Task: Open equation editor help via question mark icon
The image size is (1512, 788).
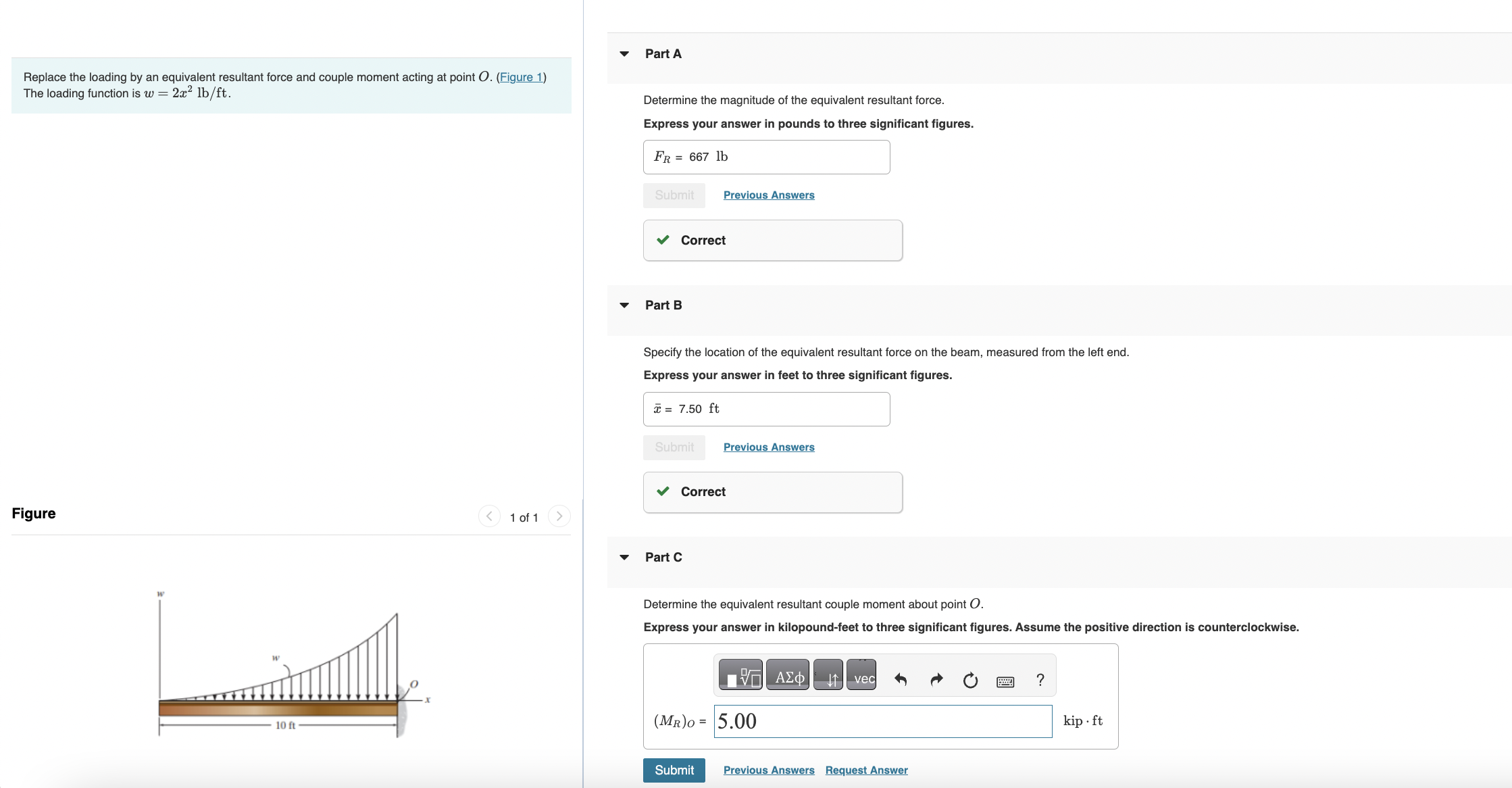Action: click(x=1040, y=680)
